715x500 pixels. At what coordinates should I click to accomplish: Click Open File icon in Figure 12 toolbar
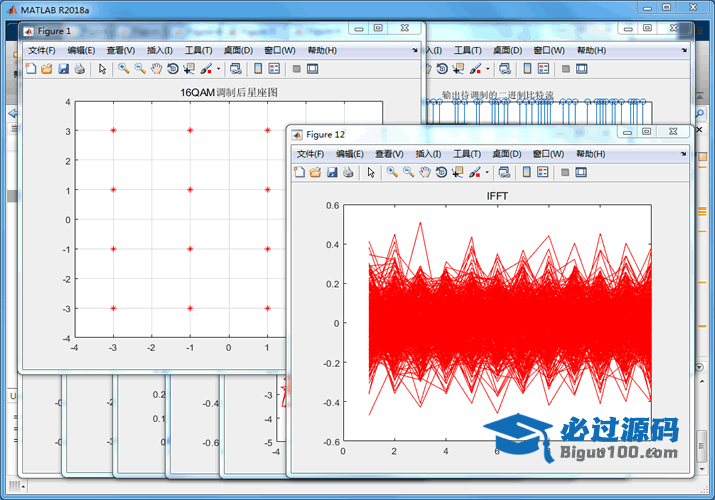315,172
